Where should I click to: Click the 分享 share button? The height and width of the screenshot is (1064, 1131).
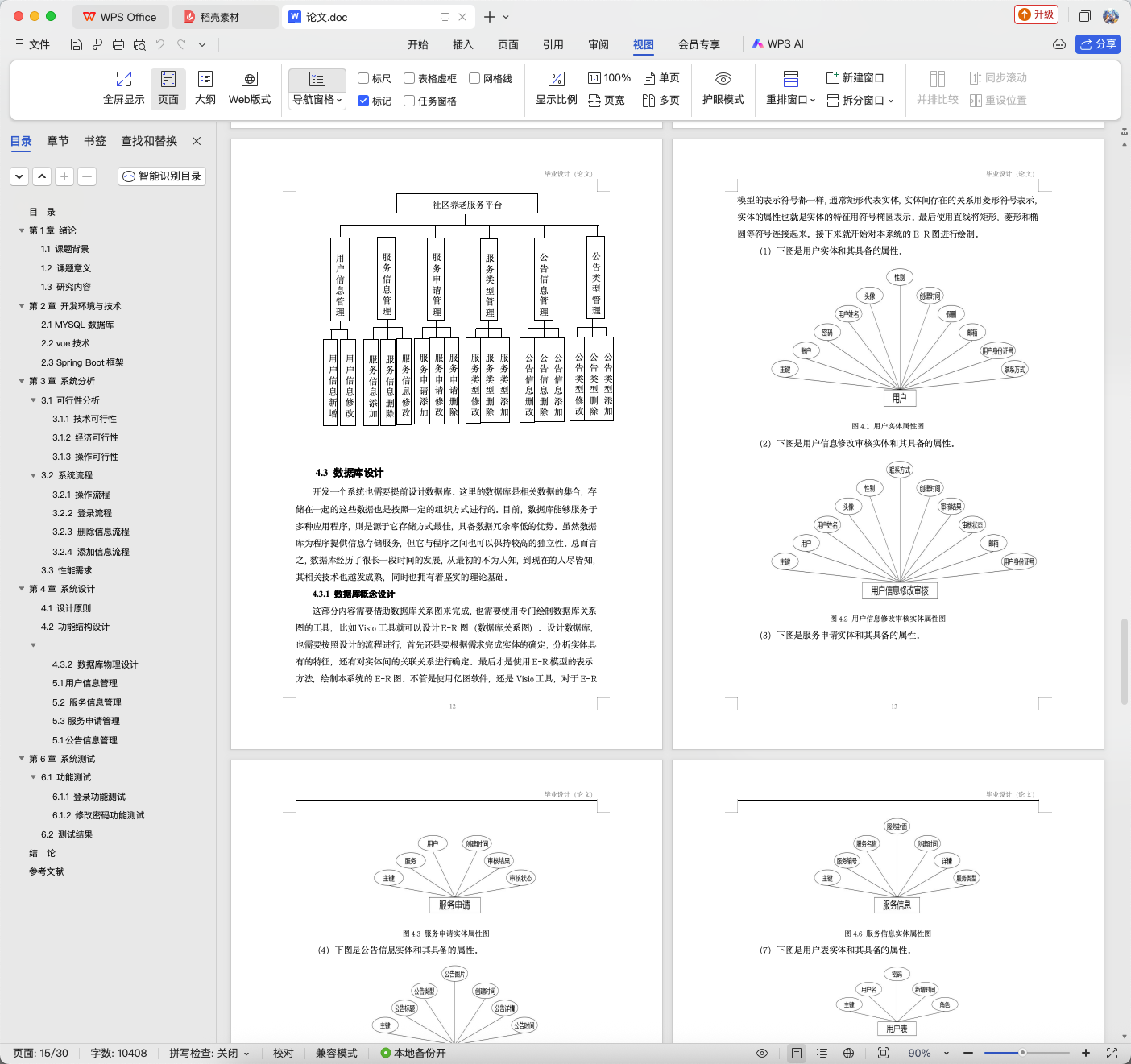click(x=1098, y=44)
